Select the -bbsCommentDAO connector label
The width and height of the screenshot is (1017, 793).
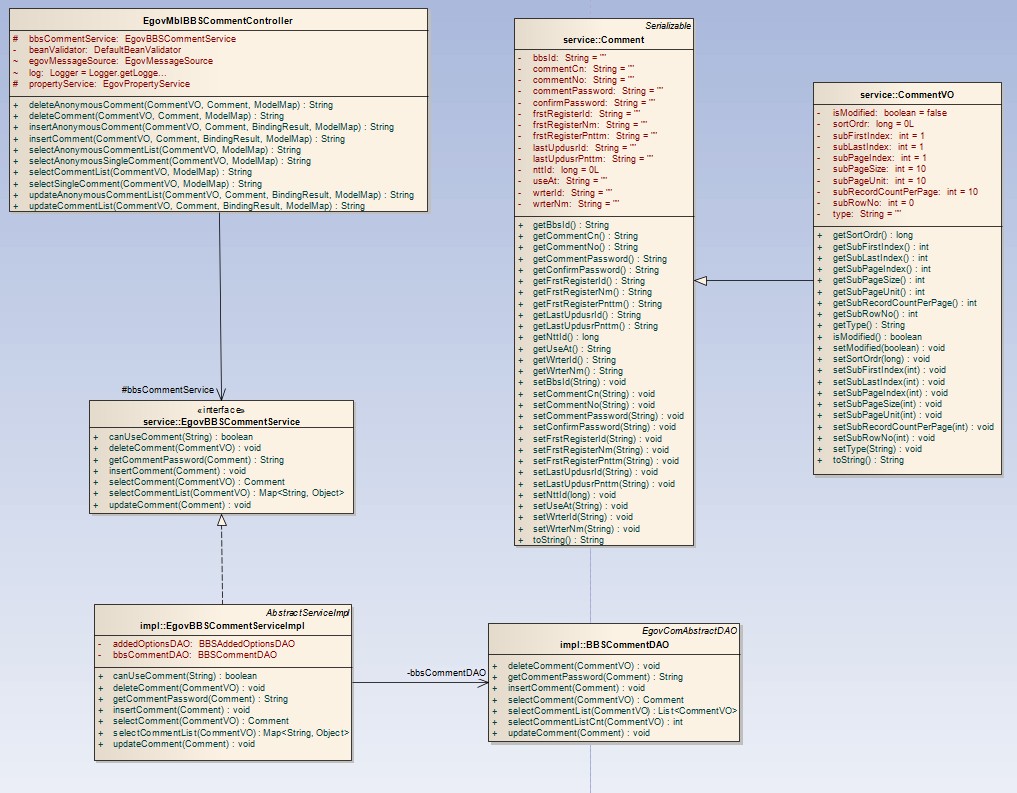pyautogui.click(x=446, y=672)
